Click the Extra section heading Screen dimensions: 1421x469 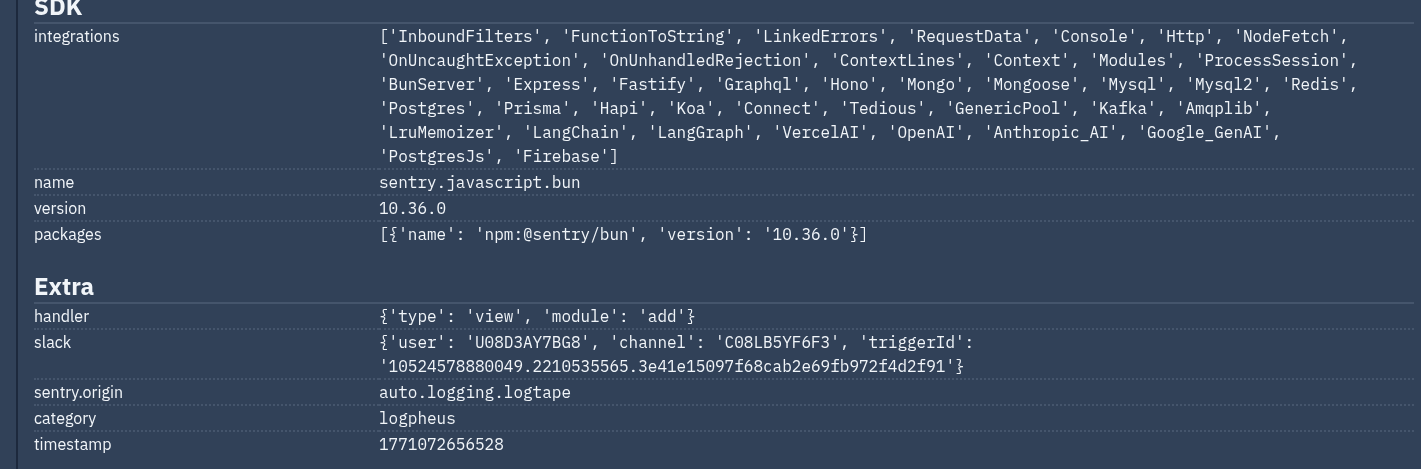[x=64, y=287]
